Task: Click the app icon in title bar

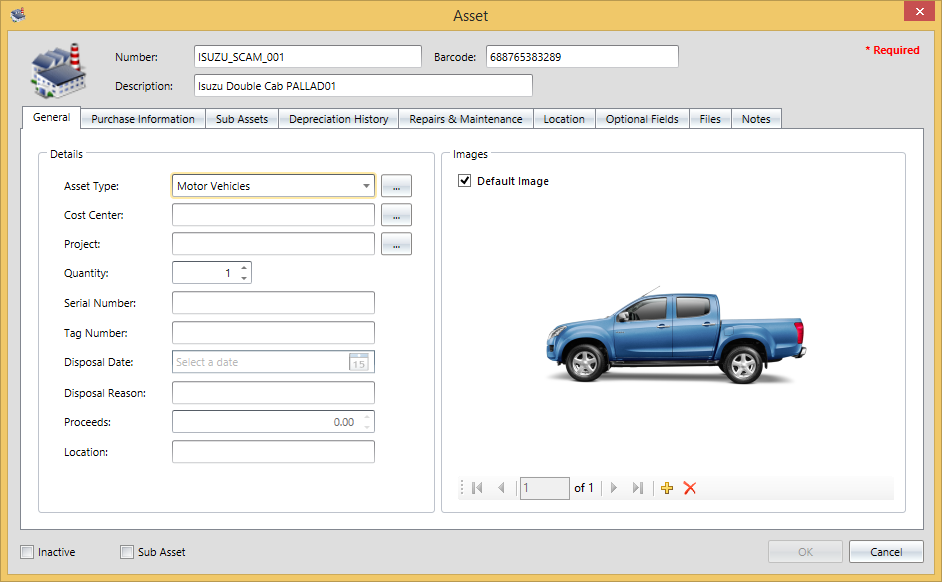Action: pyautogui.click(x=18, y=14)
